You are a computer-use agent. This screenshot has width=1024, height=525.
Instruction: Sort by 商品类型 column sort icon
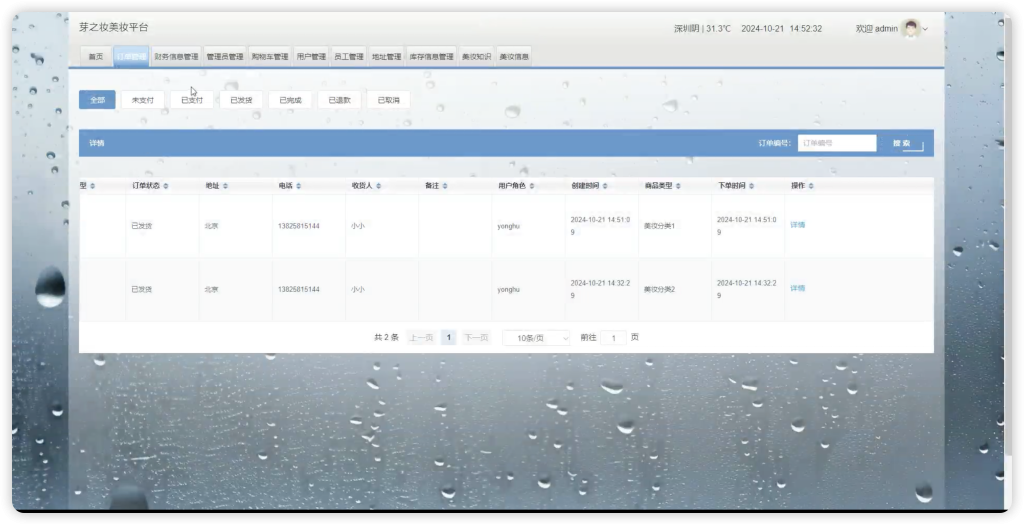tap(678, 186)
